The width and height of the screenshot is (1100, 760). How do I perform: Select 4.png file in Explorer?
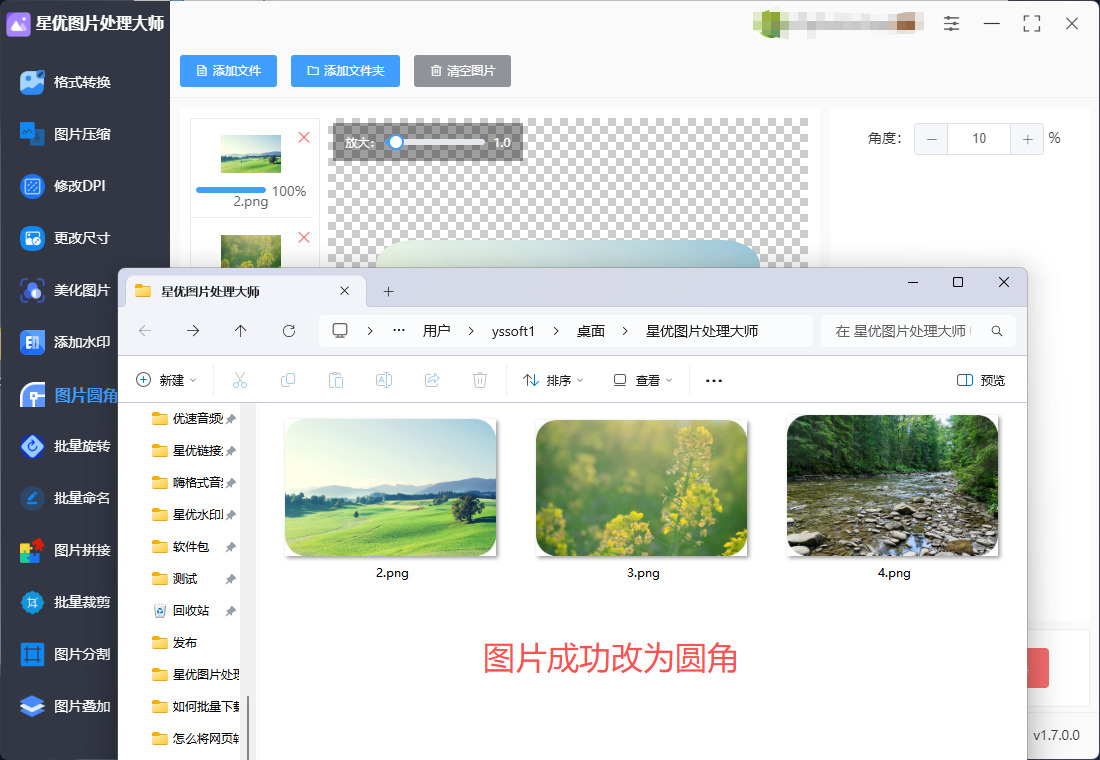click(893, 497)
